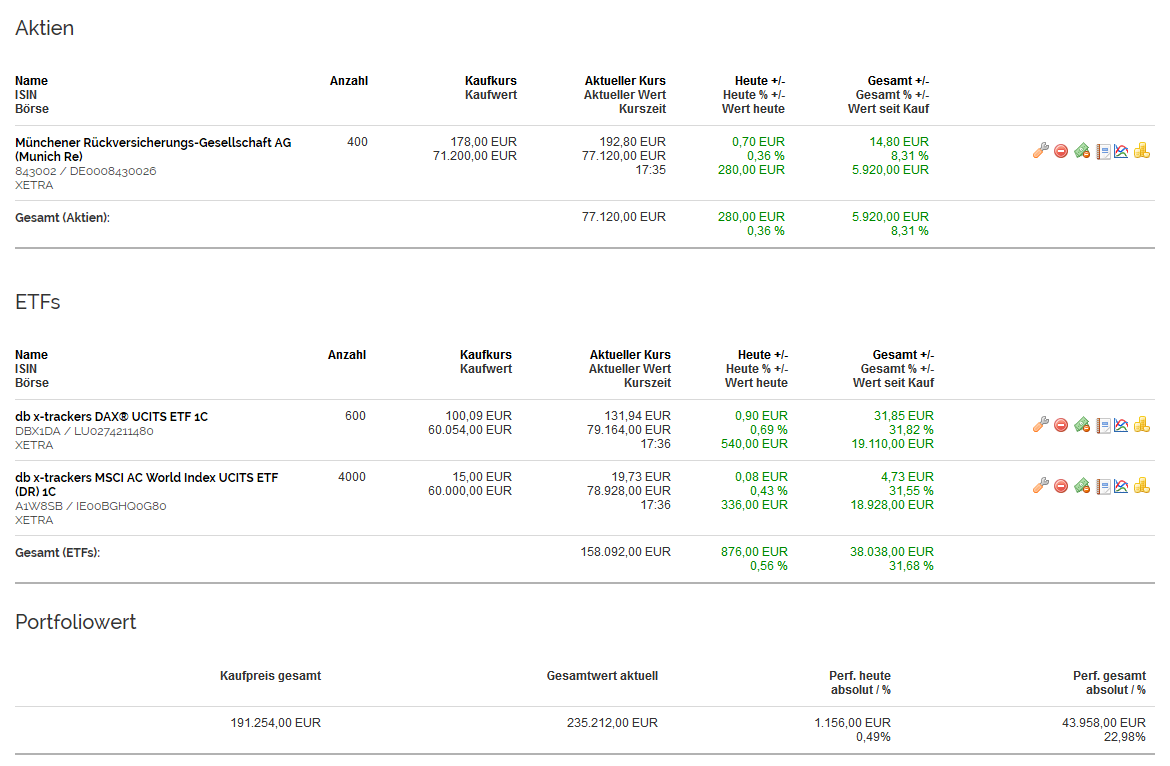Click the ETF total gain 38.038,00 EUR
The width and height of the screenshot is (1170, 766).
coord(892,552)
